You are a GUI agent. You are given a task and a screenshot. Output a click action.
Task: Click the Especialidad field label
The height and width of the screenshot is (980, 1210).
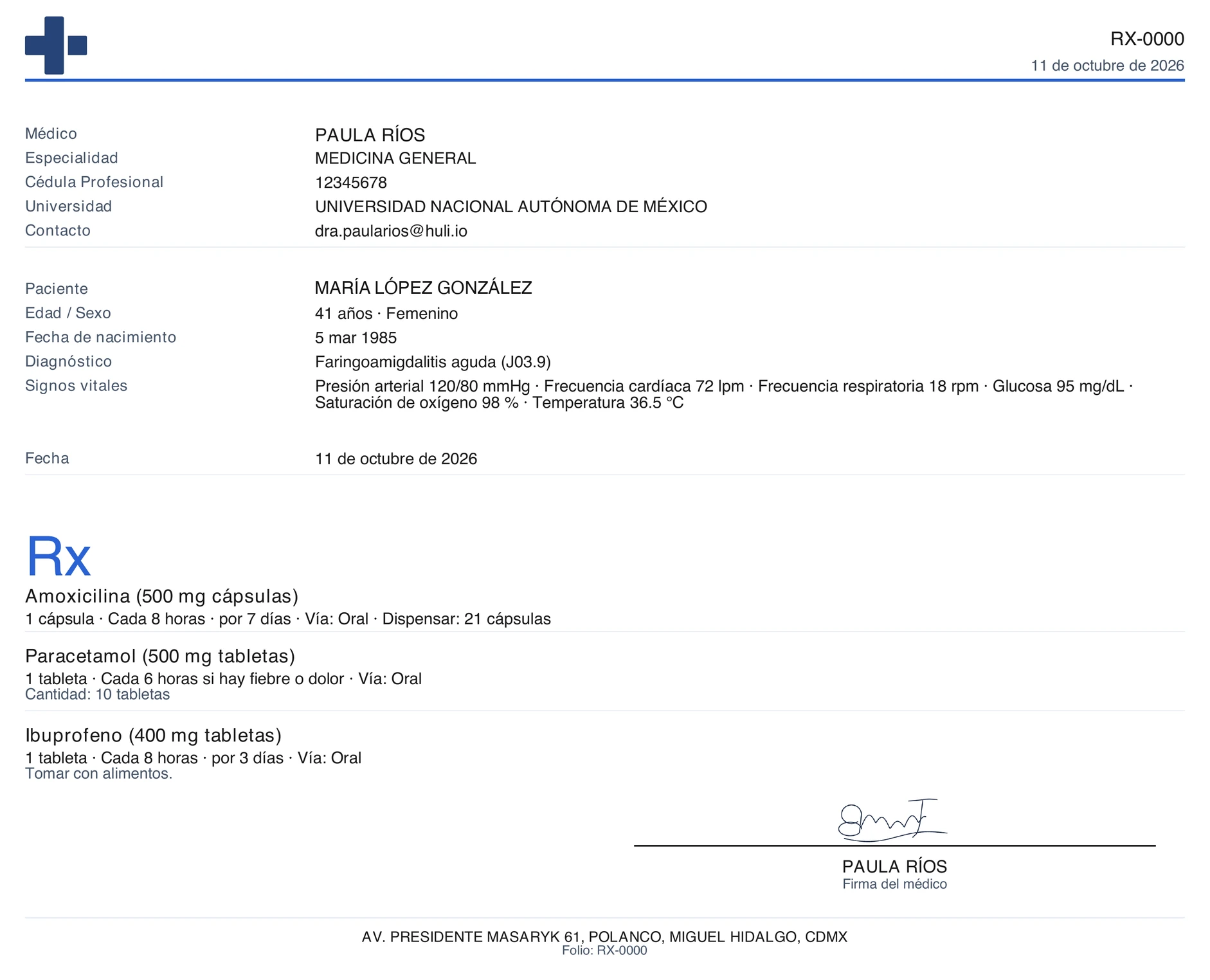point(72,158)
